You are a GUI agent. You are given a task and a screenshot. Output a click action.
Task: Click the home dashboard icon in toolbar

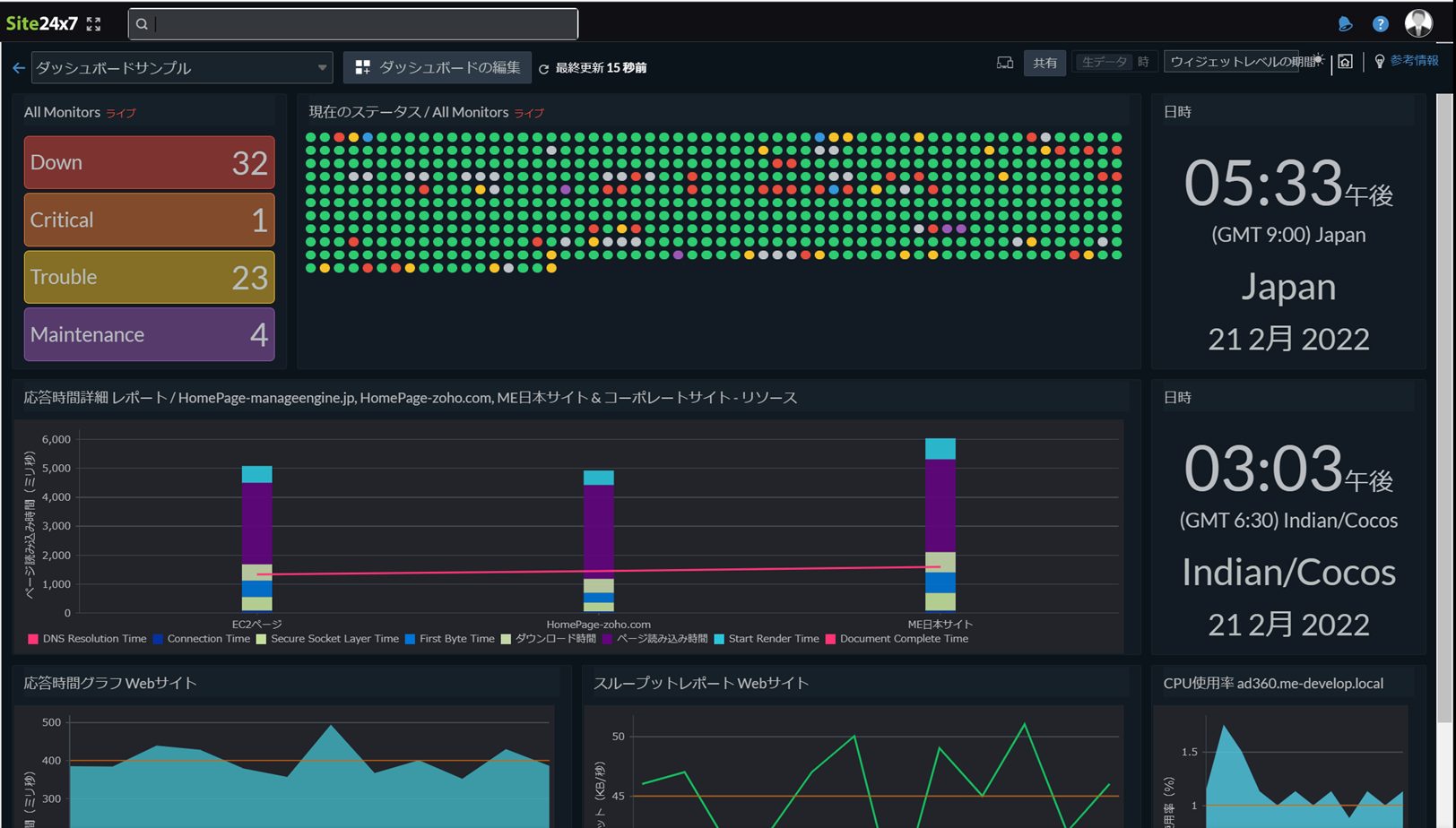click(x=1345, y=62)
